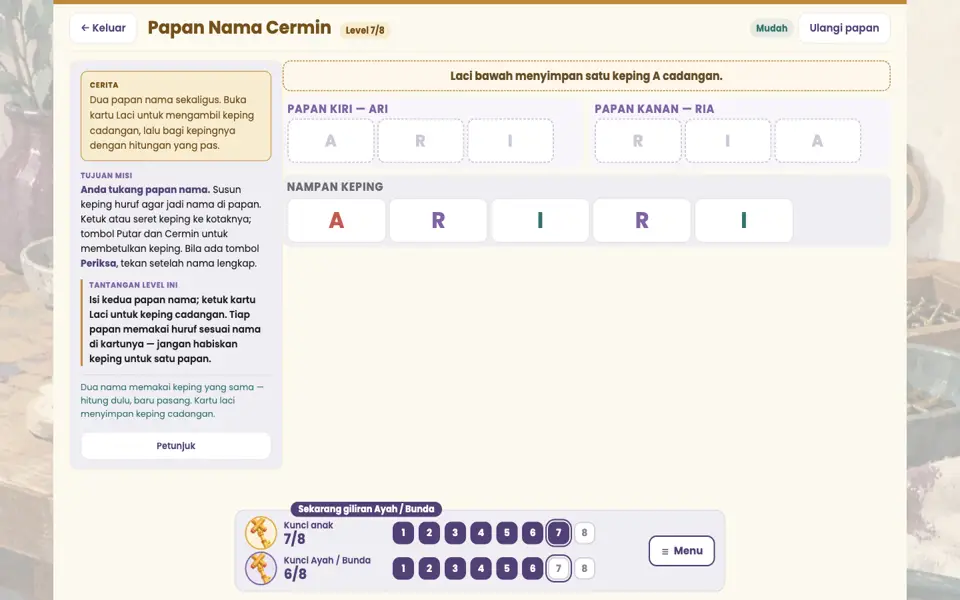Click the Papan Nama Cermin title
This screenshot has height=600, width=960.
(239, 28)
